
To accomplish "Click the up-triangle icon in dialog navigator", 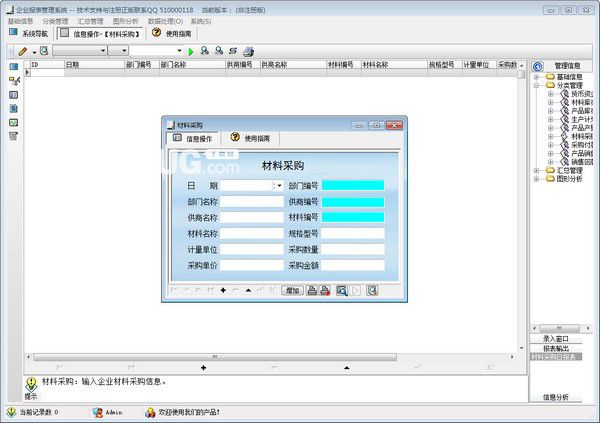I will 248,291.
